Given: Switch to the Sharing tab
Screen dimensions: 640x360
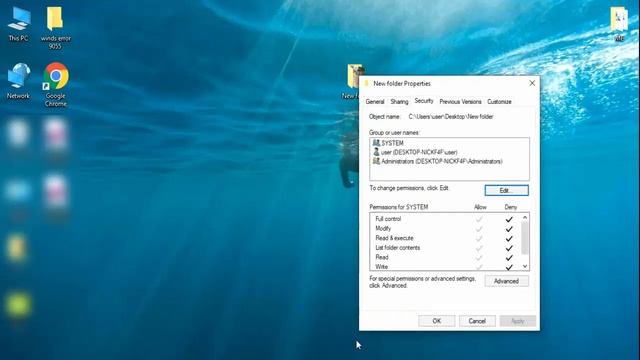Looking at the screenshot, I should pos(399,102).
